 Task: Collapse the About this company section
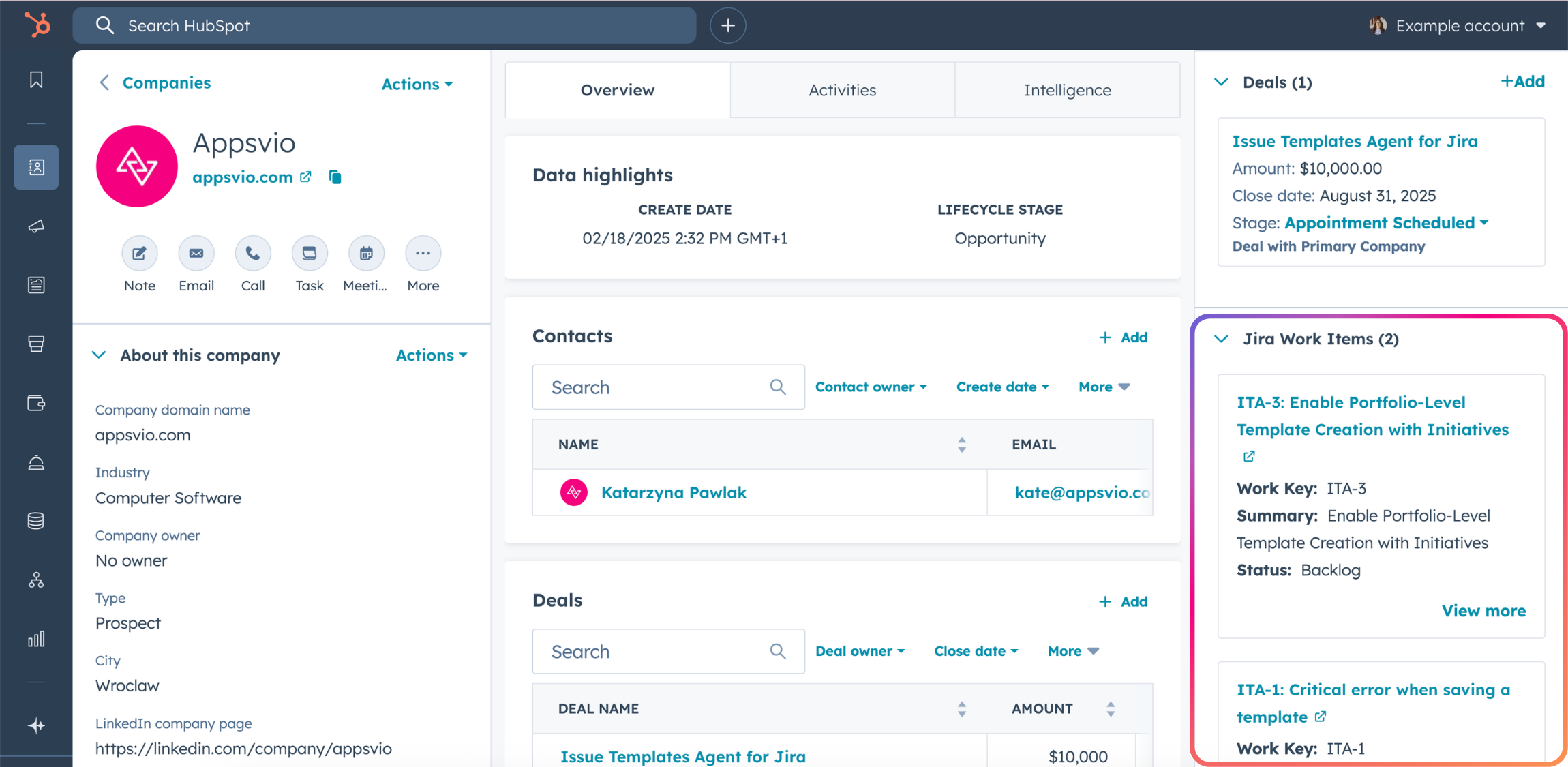click(x=99, y=355)
